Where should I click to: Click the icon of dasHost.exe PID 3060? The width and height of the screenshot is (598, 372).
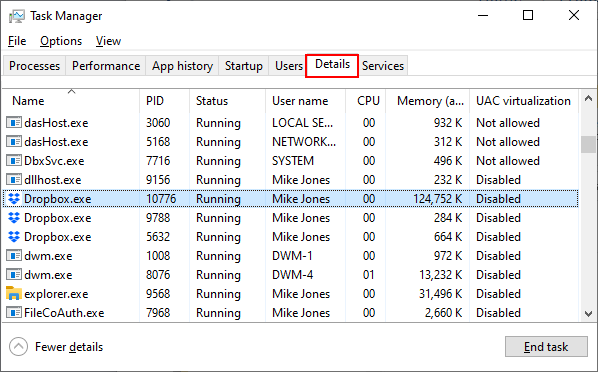click(x=14, y=123)
